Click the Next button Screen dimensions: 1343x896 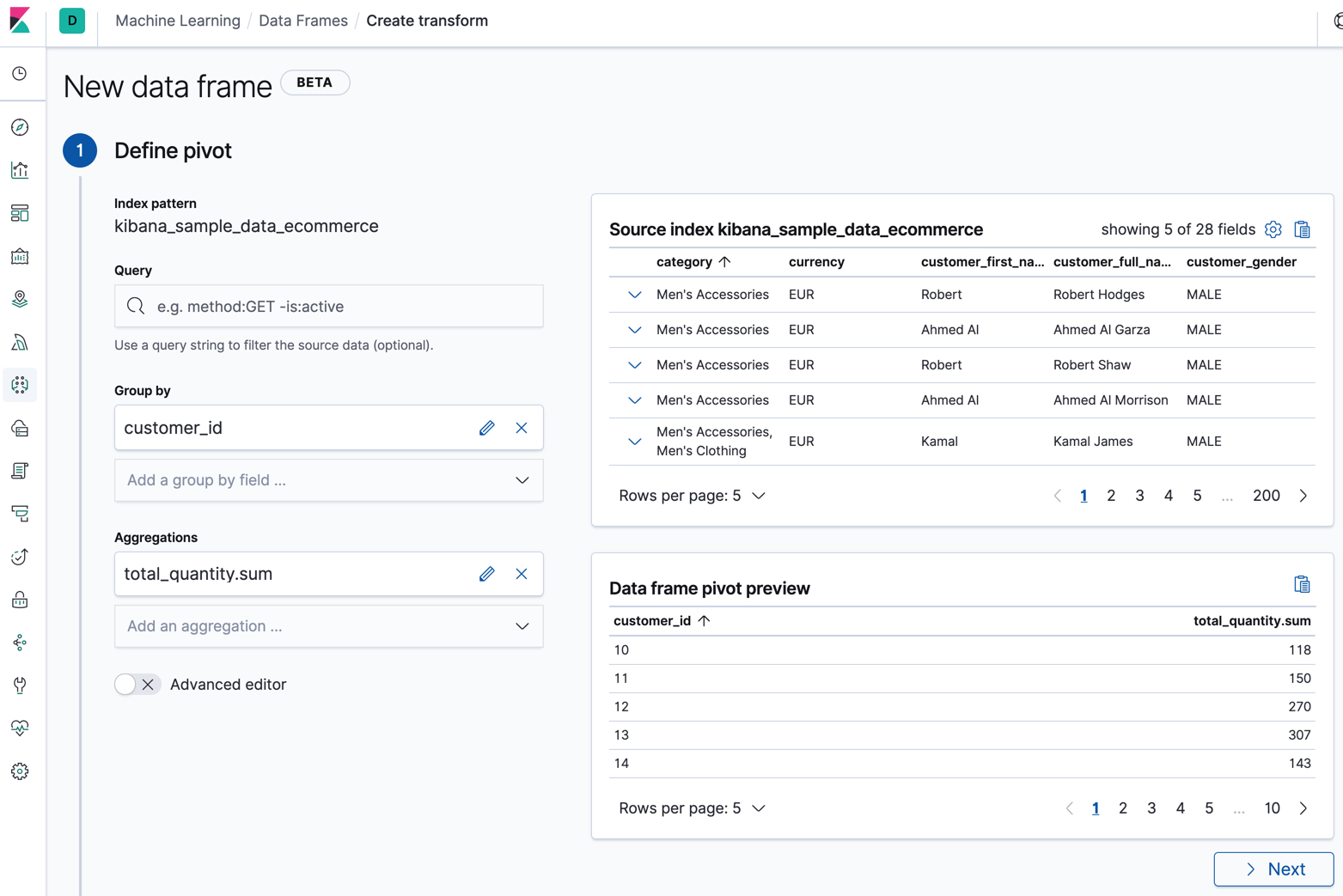(x=1273, y=869)
